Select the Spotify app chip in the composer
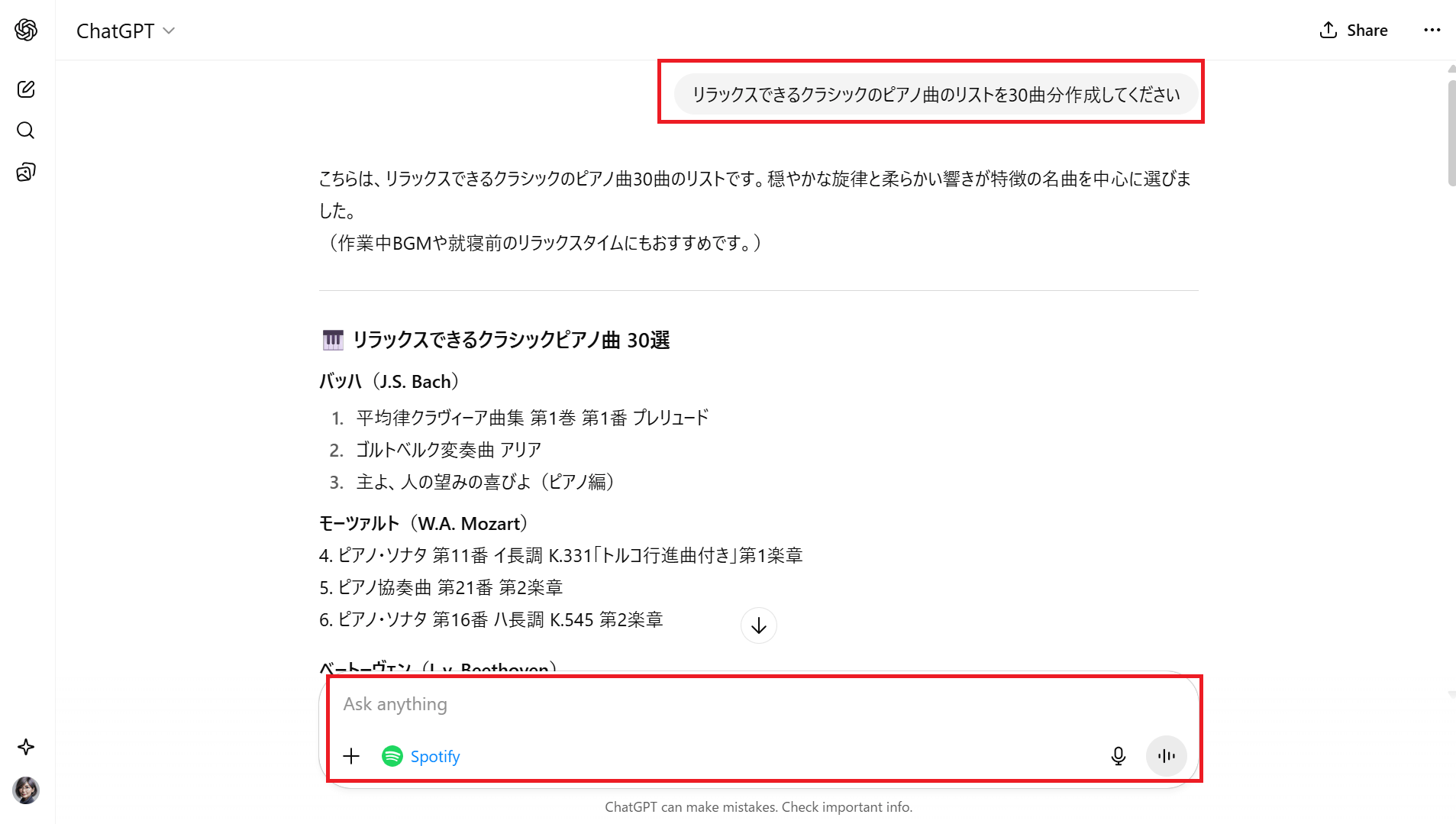The height and width of the screenshot is (824, 1456). pos(421,756)
